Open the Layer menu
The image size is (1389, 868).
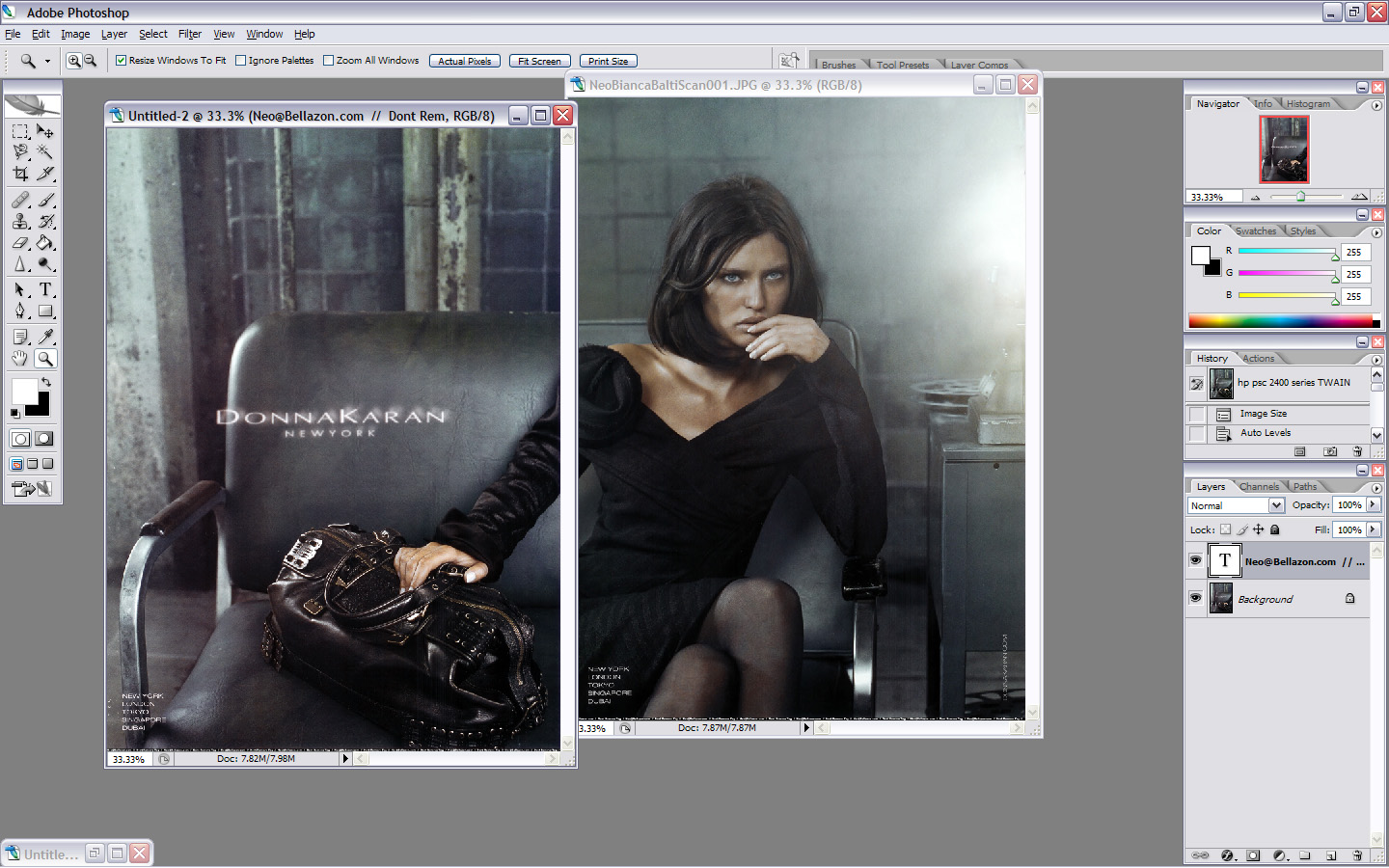click(x=114, y=34)
